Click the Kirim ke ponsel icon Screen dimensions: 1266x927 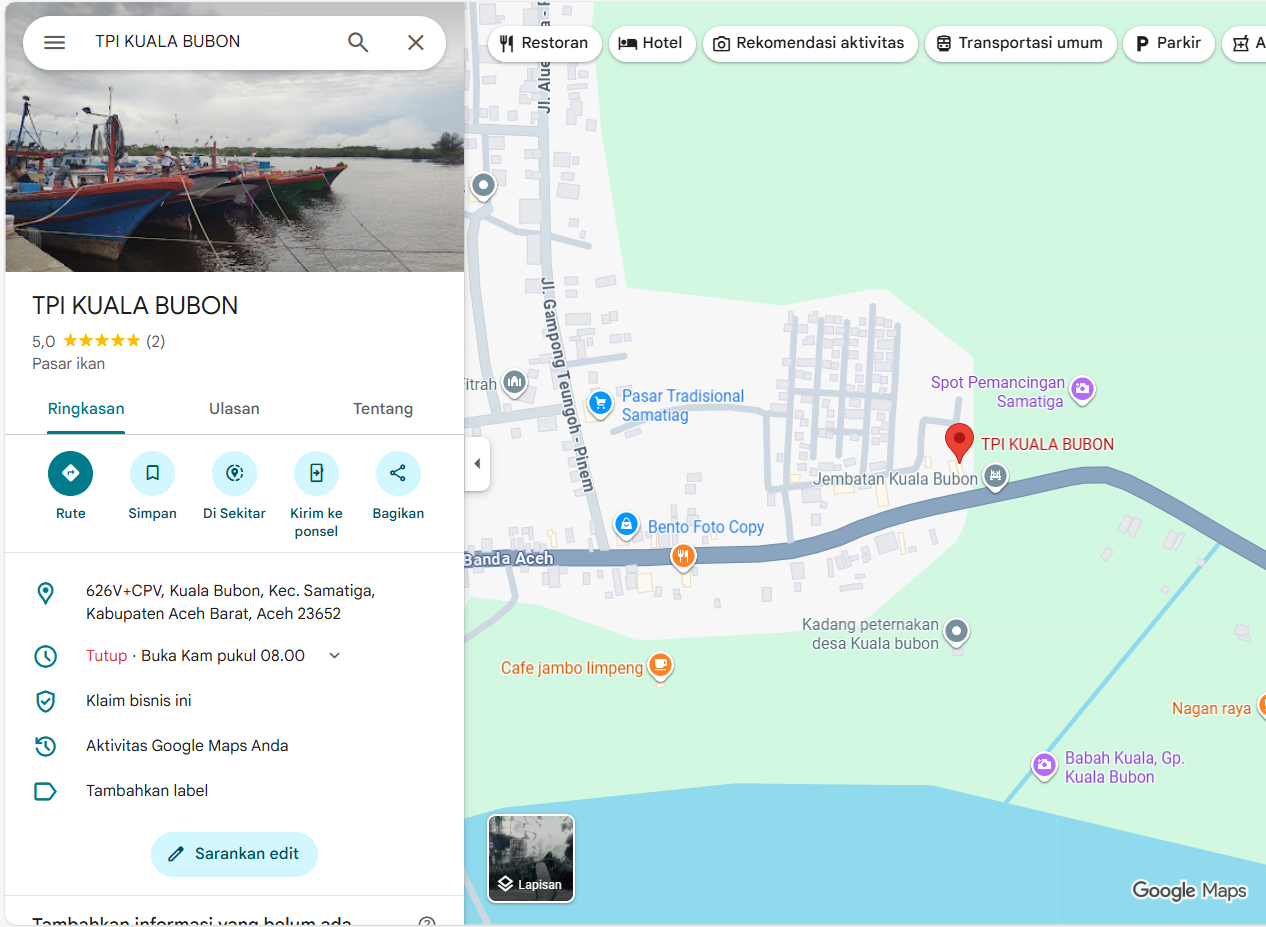pyautogui.click(x=316, y=473)
